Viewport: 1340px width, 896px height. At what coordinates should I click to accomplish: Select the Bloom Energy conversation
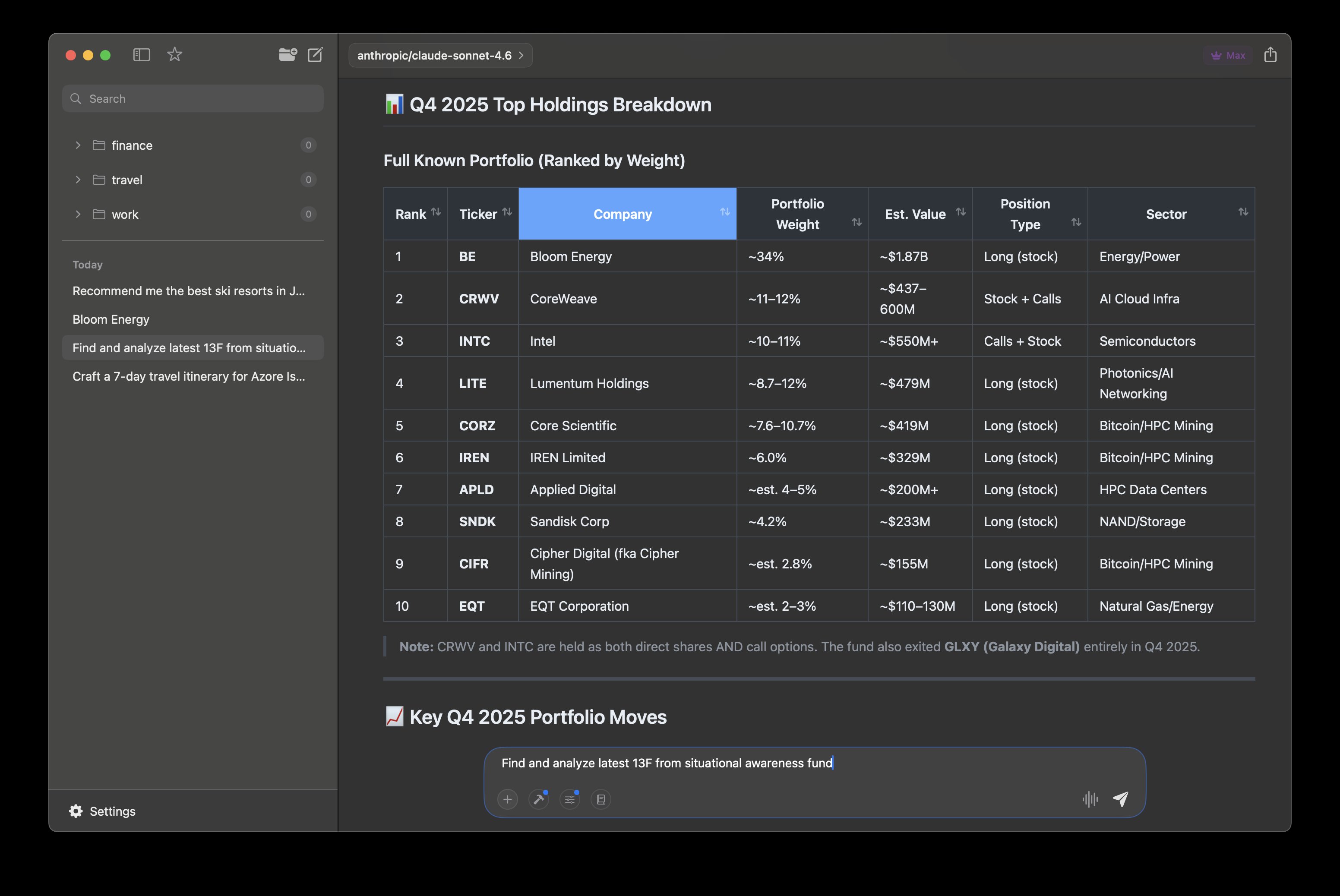(x=111, y=319)
